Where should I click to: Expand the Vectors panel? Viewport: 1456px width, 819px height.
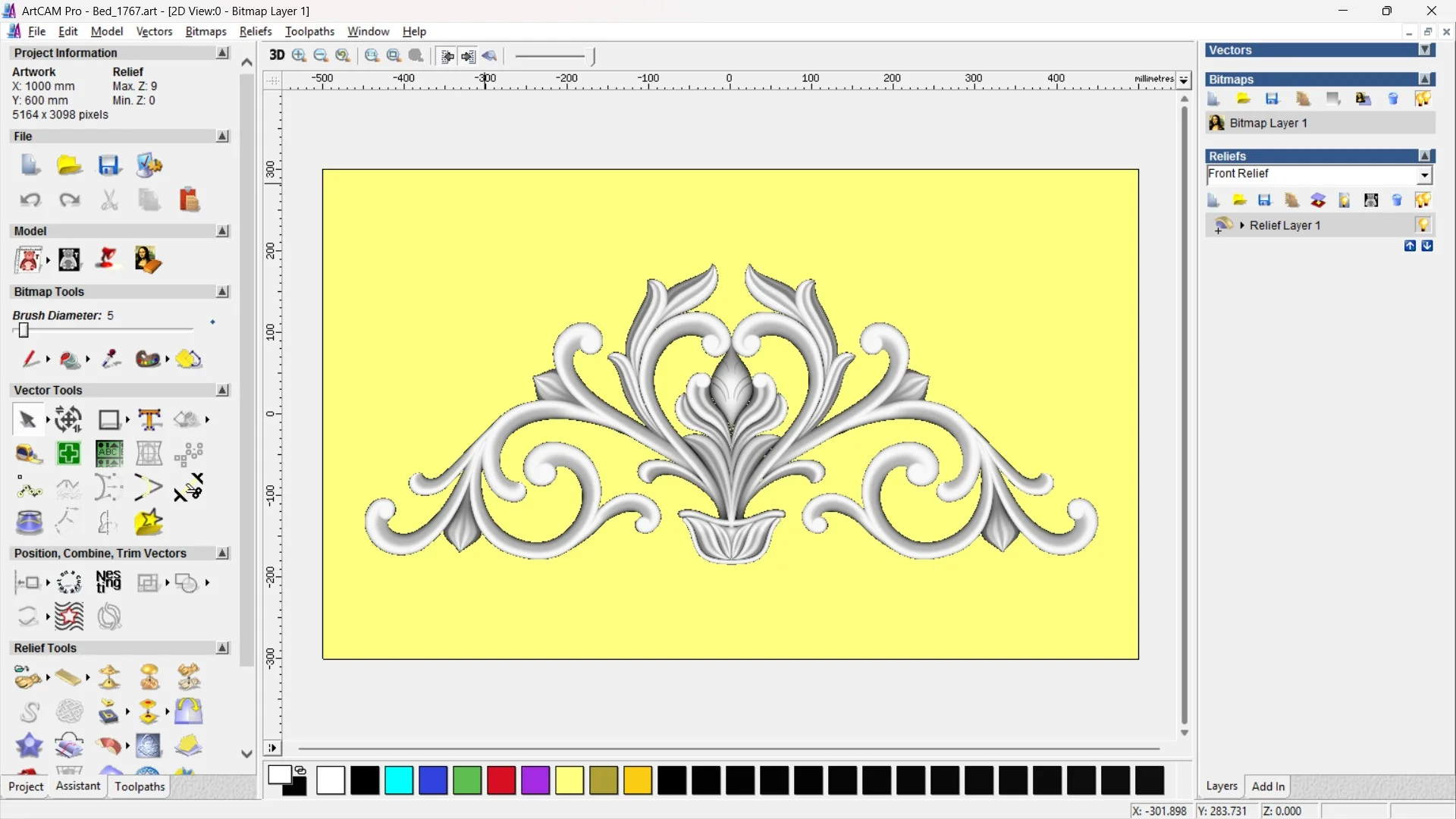point(1425,50)
